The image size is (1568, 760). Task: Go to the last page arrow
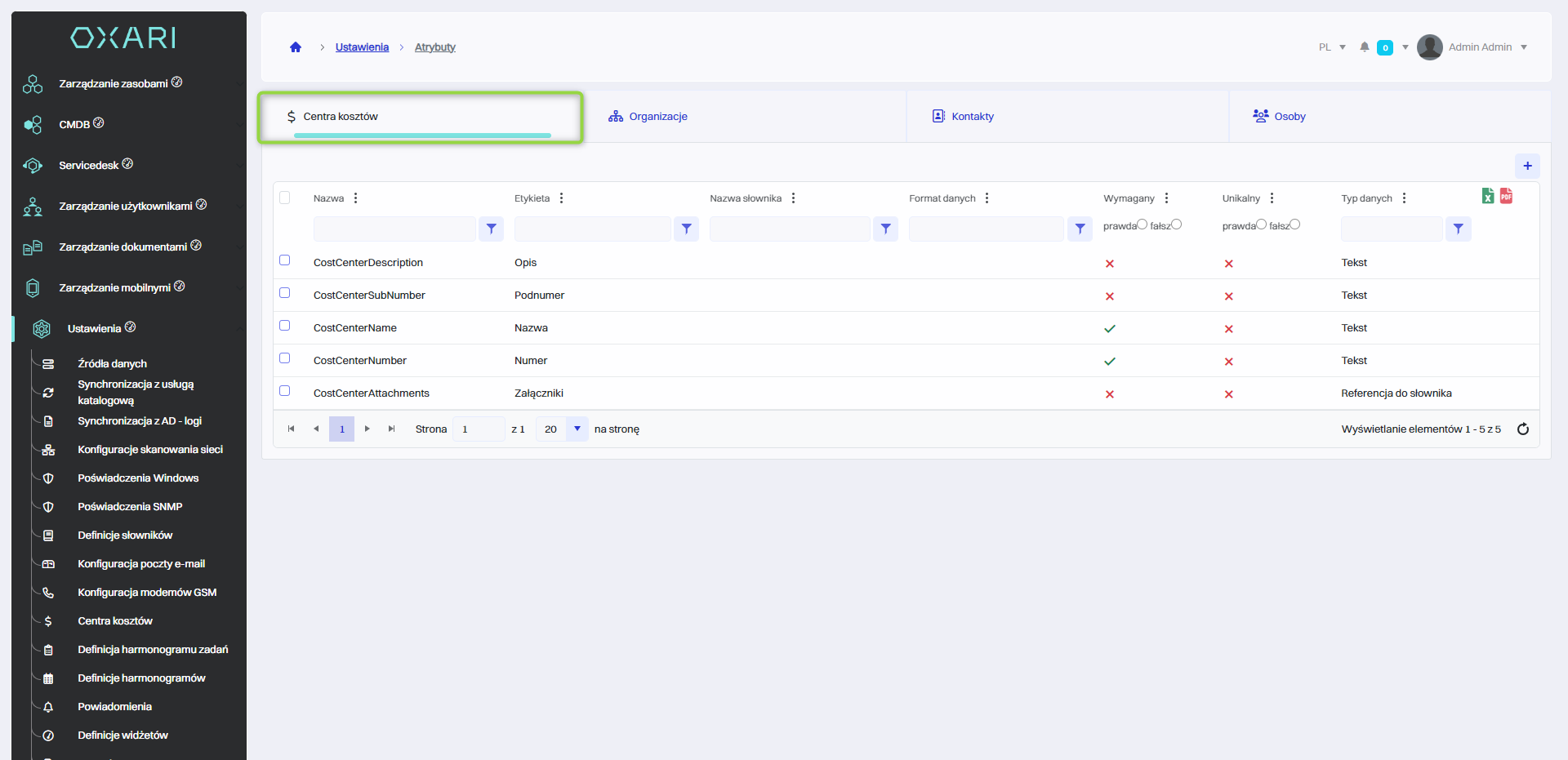click(x=391, y=429)
